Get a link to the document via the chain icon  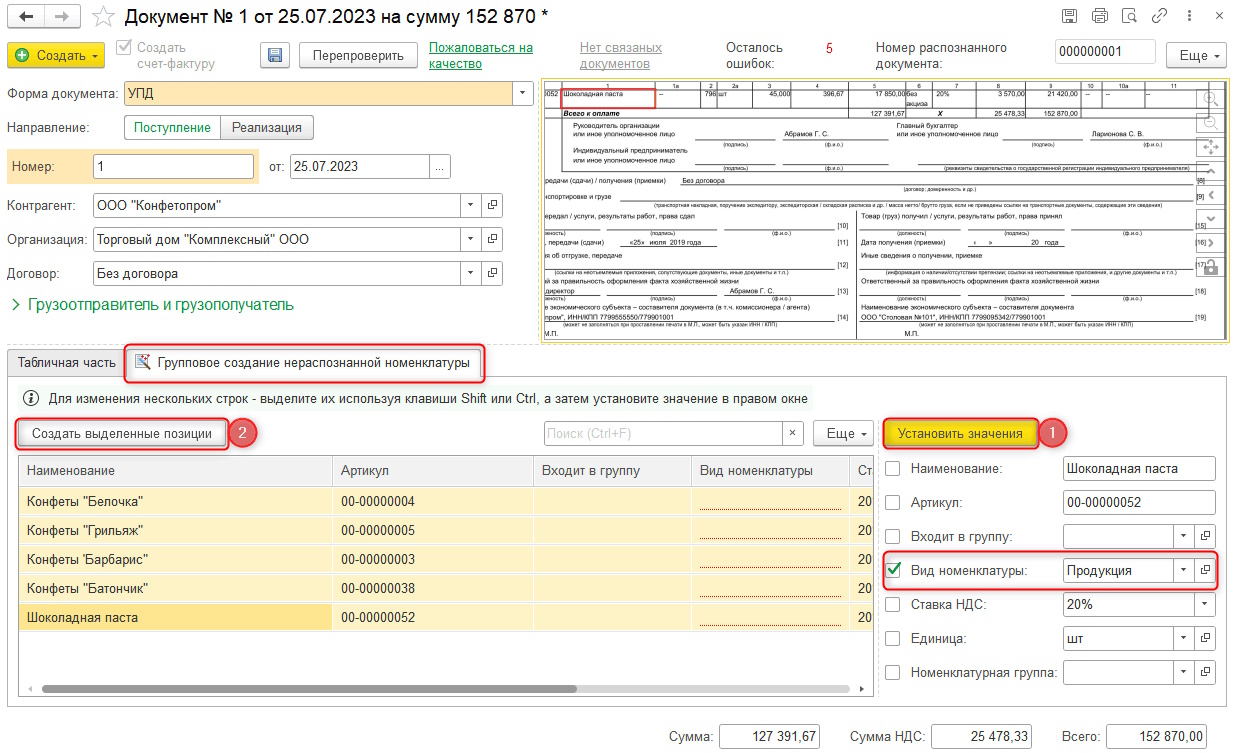point(1160,16)
